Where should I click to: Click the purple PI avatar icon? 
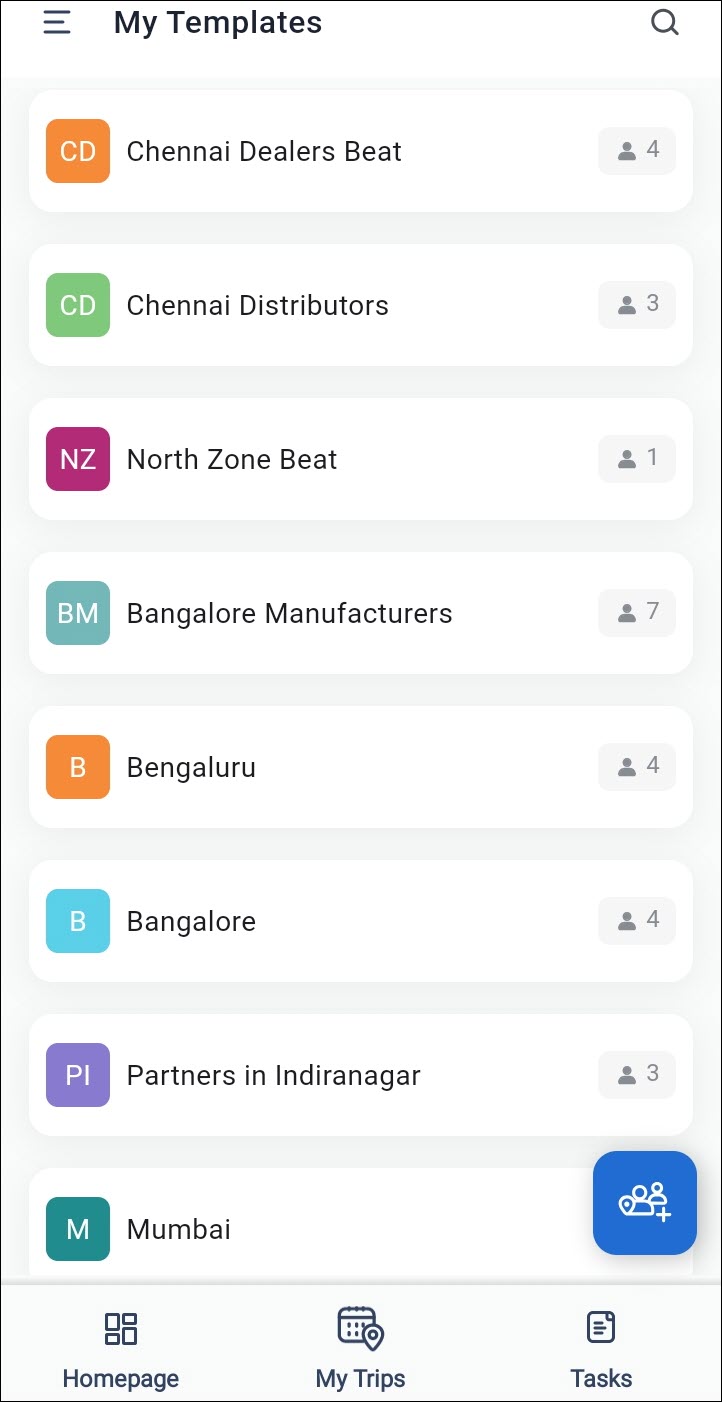(78, 1075)
